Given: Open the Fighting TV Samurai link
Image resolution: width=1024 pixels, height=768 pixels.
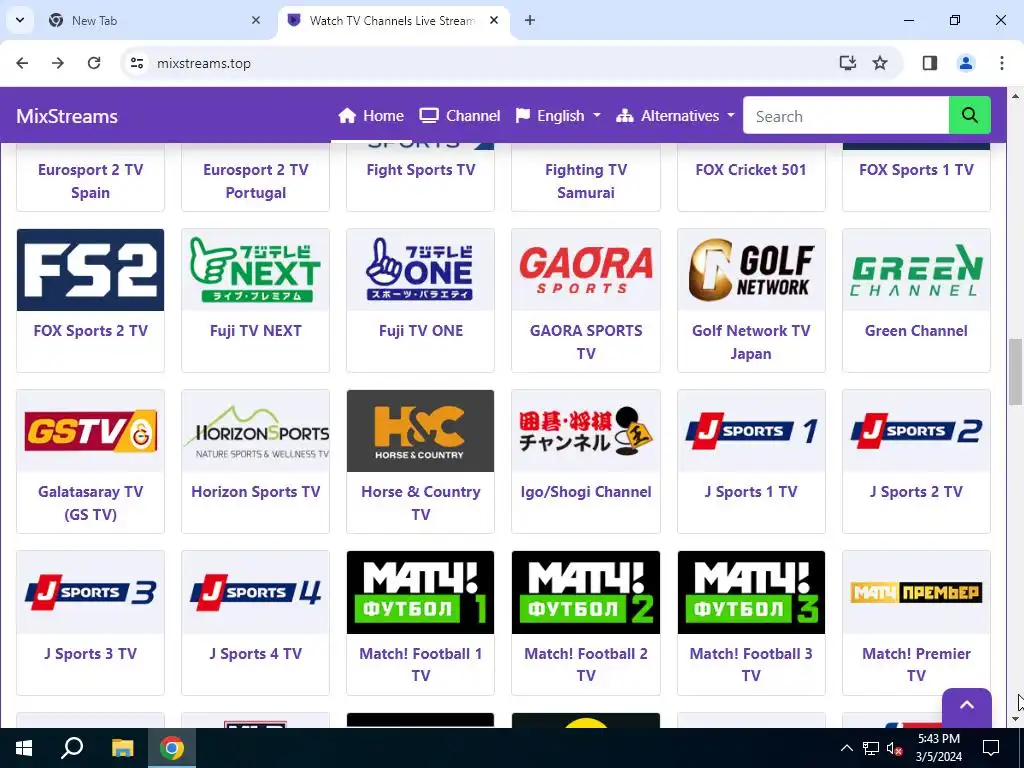Looking at the screenshot, I should pos(586,181).
